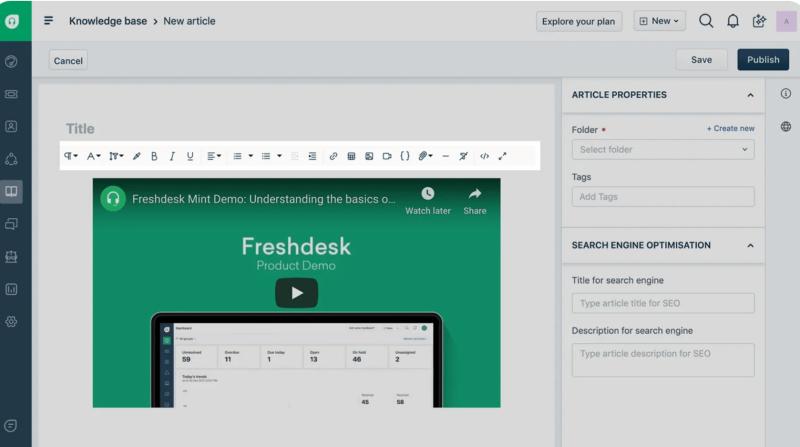Click the SEO description text area

663,360
